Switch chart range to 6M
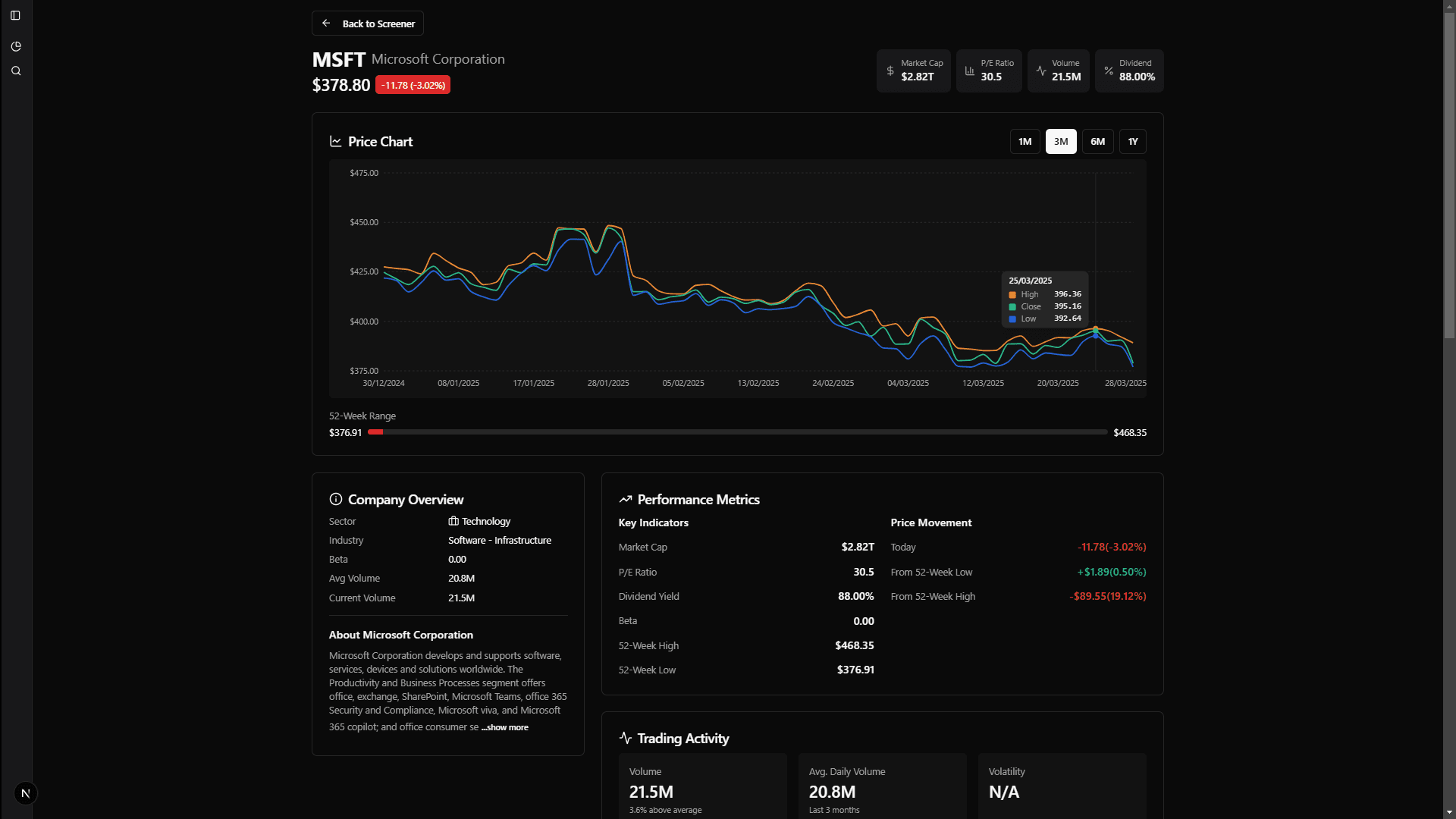The image size is (1456, 819). (1097, 142)
